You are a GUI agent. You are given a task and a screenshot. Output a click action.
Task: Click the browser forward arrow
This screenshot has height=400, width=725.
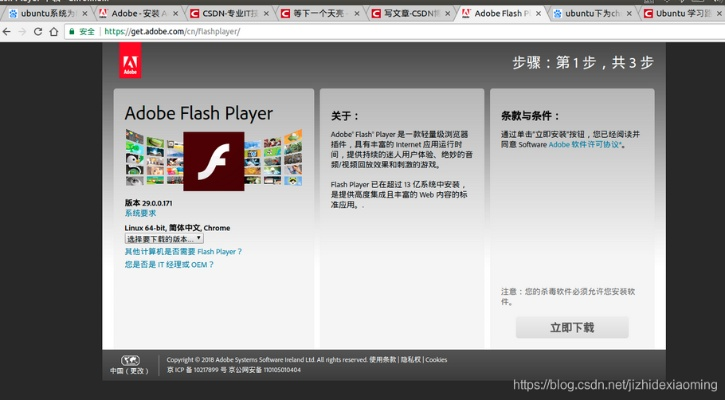click(x=22, y=31)
